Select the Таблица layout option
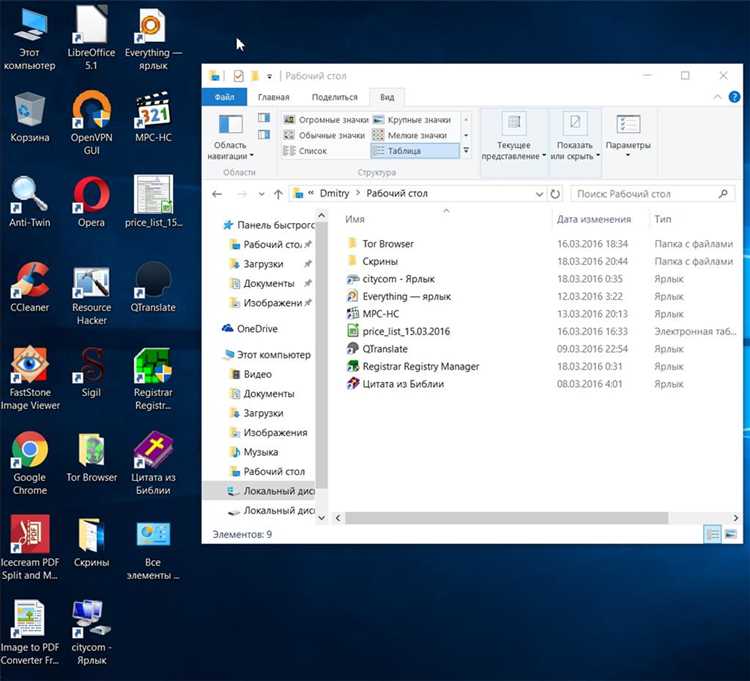 pyautogui.click(x=415, y=151)
